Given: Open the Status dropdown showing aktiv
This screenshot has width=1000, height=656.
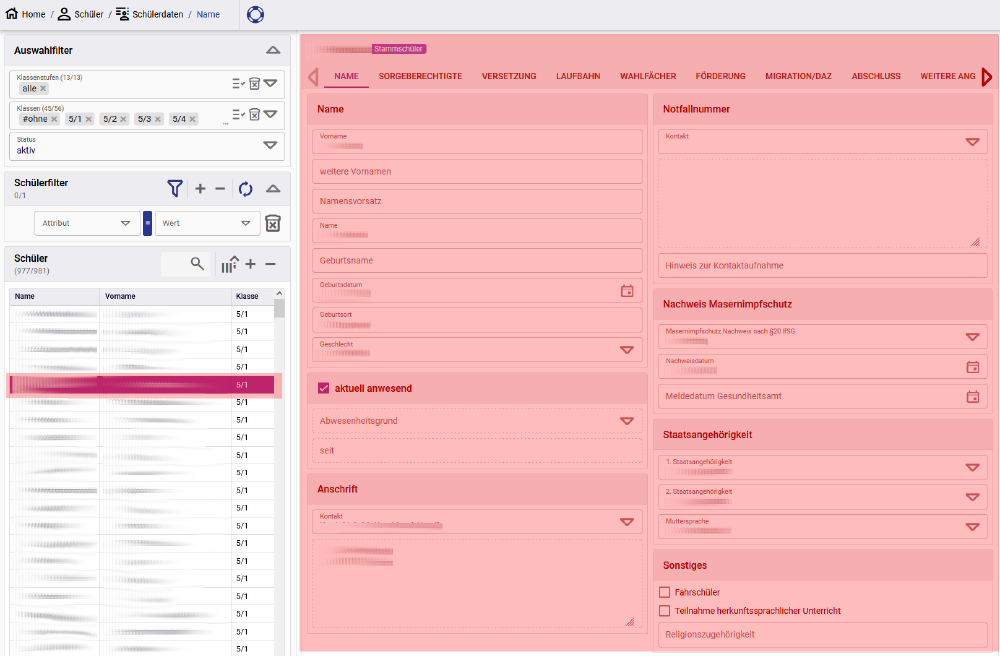Looking at the screenshot, I should click(x=269, y=145).
